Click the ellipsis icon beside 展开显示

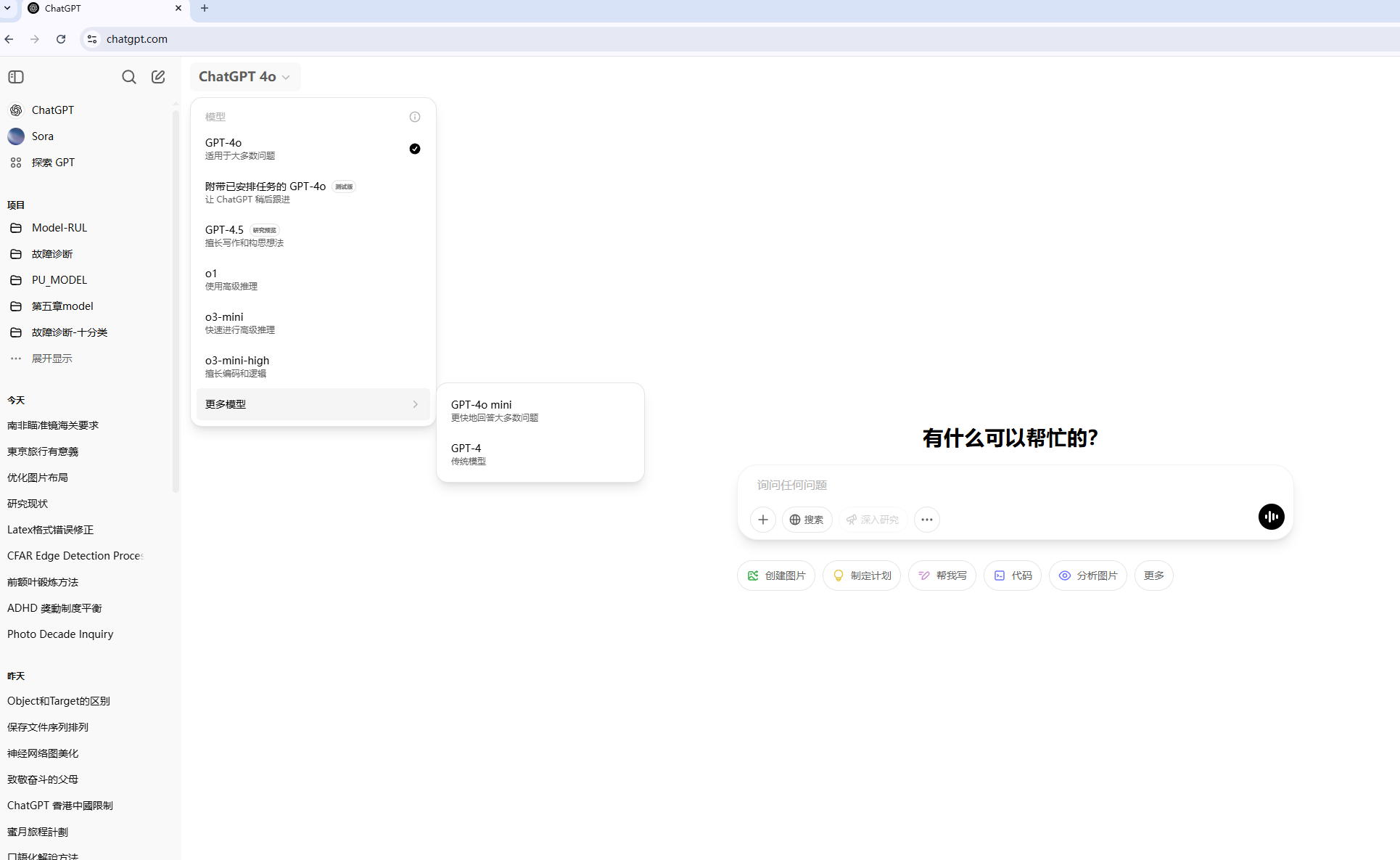coord(16,359)
